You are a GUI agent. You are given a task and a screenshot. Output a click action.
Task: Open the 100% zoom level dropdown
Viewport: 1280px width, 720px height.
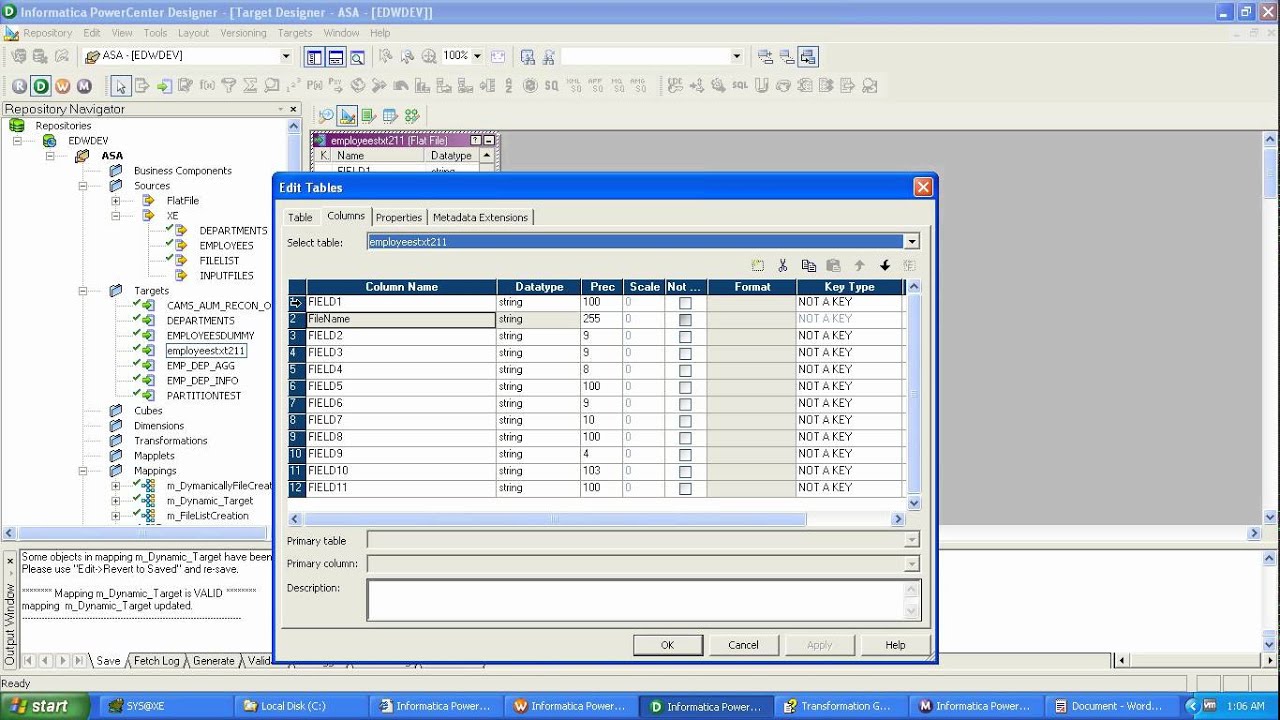click(x=477, y=56)
